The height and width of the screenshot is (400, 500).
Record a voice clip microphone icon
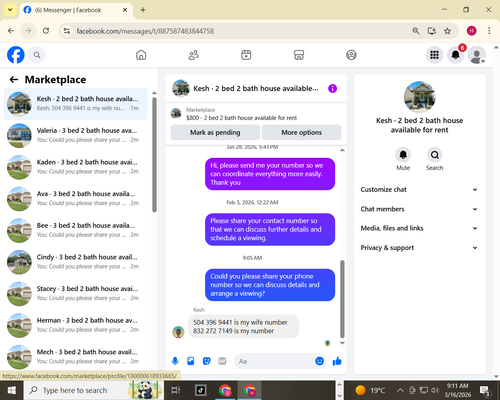tap(175, 361)
